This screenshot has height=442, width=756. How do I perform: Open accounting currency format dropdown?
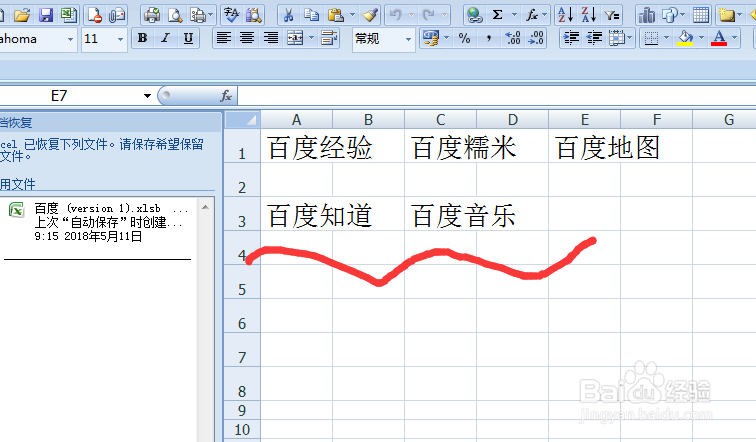(x=446, y=38)
